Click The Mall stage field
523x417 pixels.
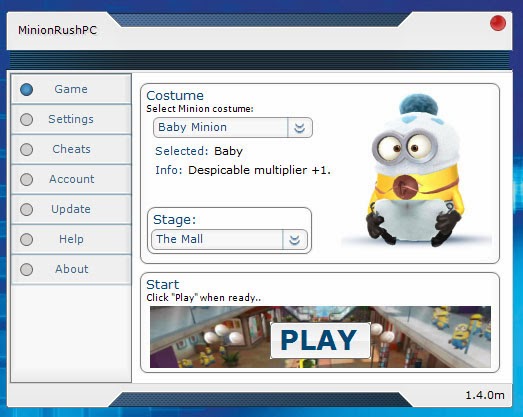[x=229, y=240]
